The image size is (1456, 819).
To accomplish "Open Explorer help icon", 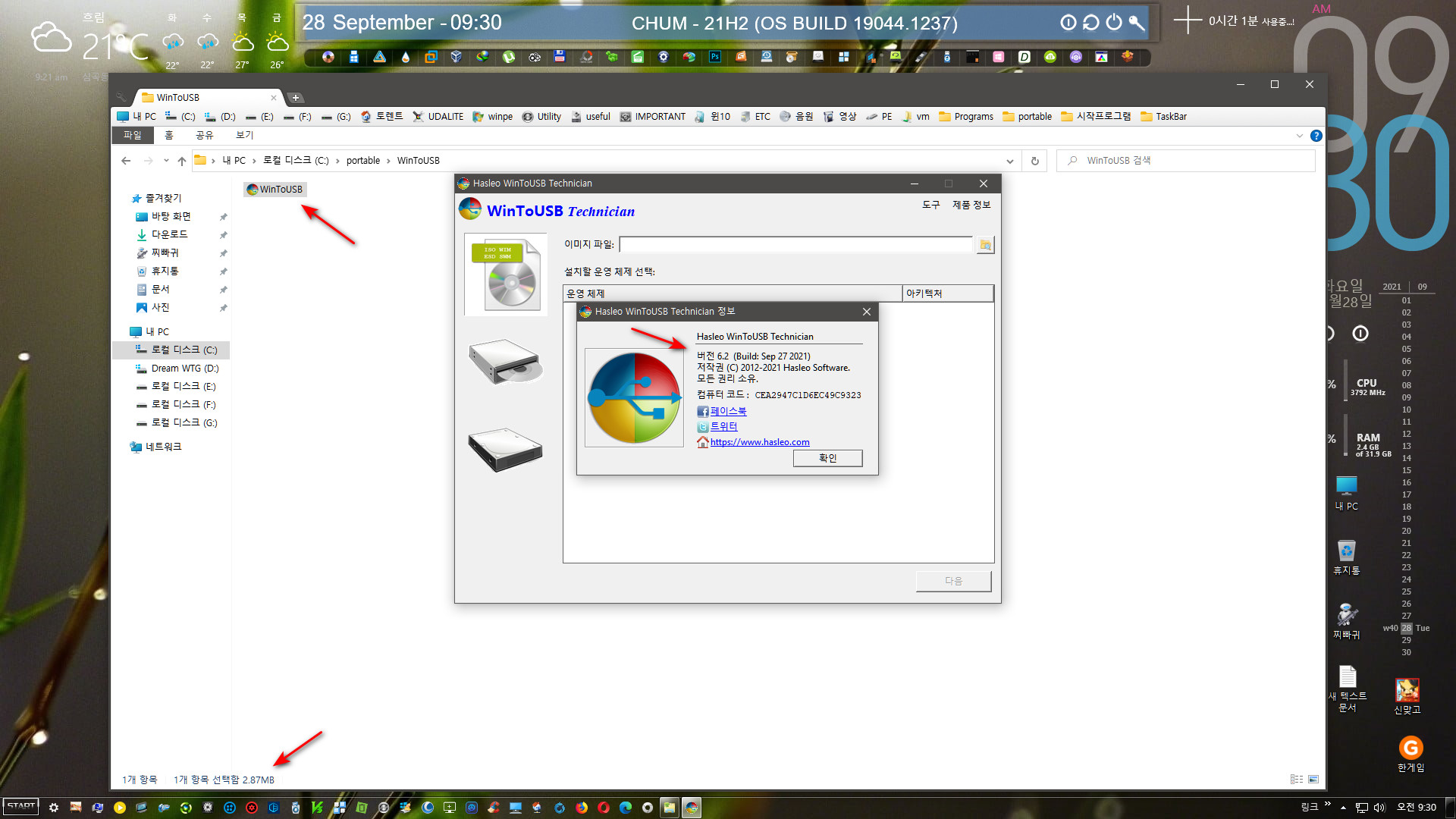I will coord(1316,136).
